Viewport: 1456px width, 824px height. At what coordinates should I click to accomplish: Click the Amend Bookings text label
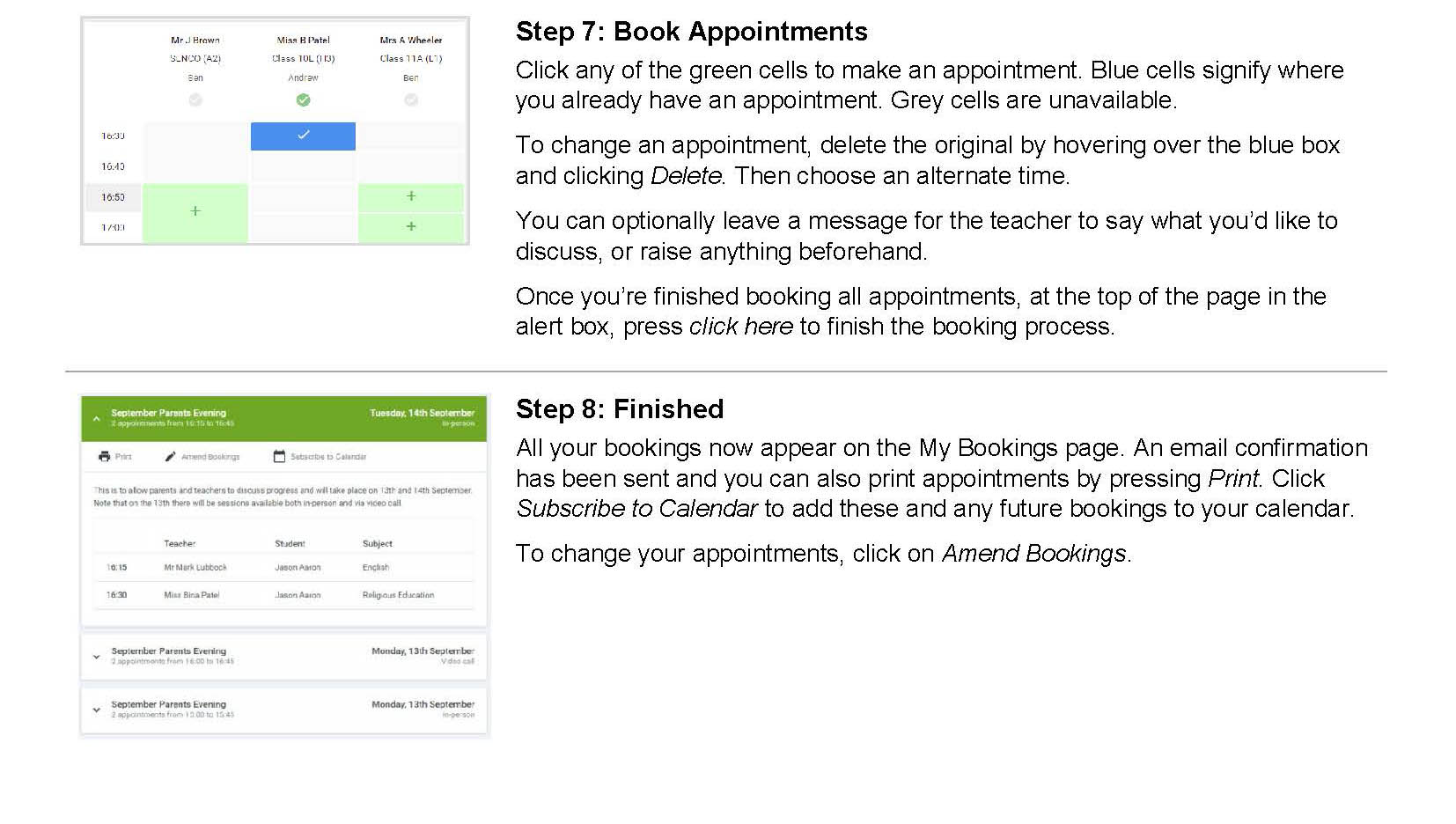(210, 457)
